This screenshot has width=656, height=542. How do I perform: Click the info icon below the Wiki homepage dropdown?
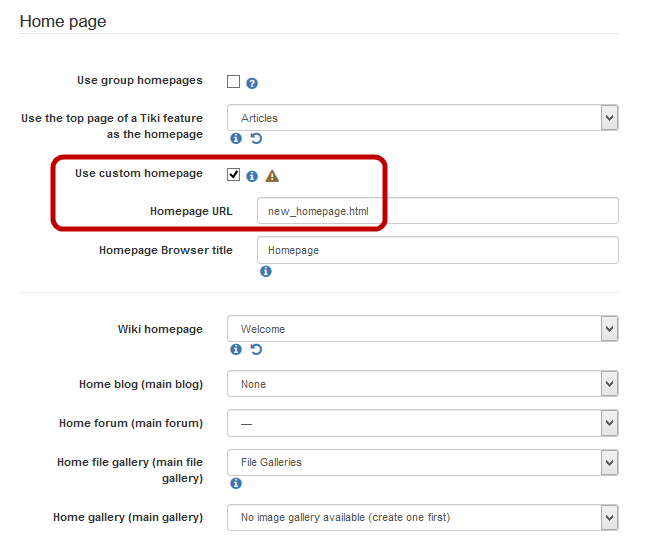(236, 350)
